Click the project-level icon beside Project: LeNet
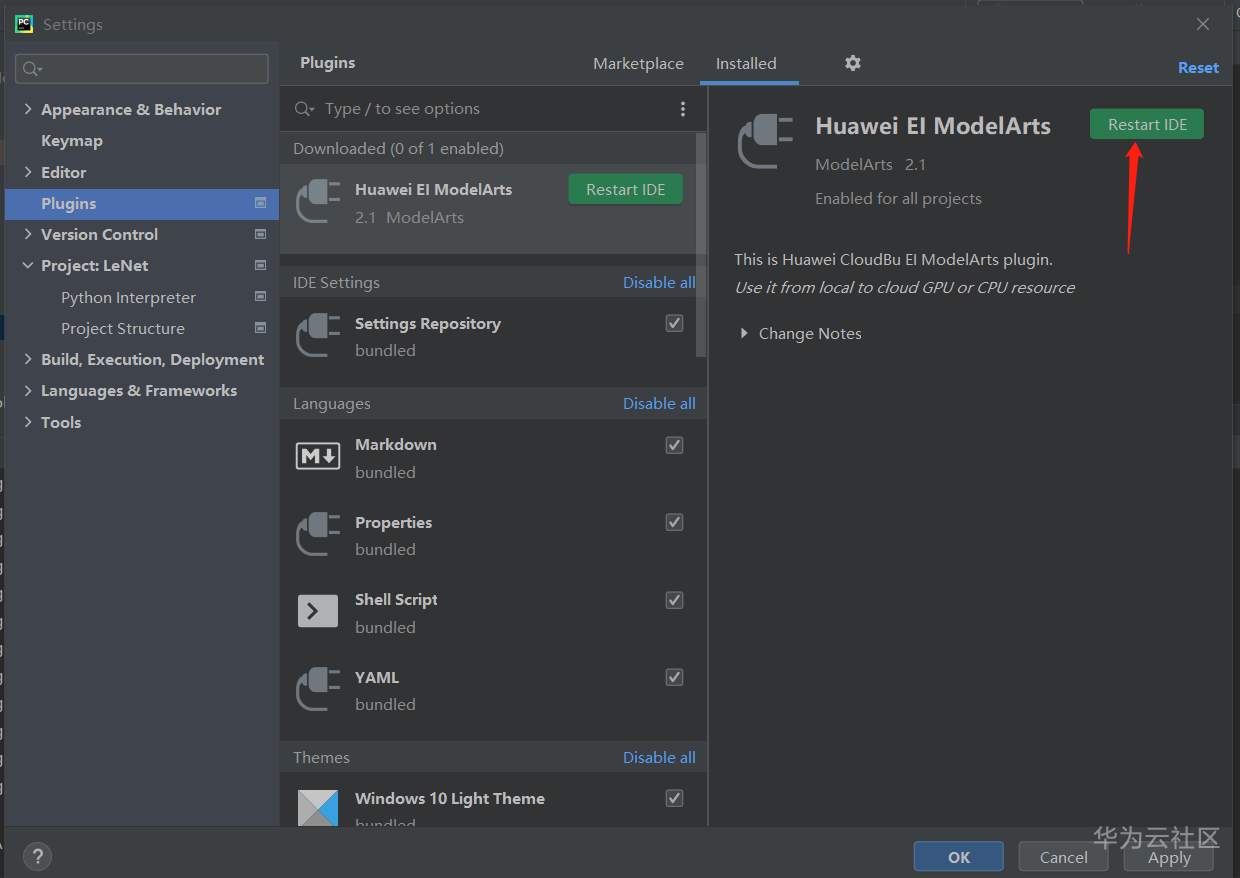The image size is (1240, 878). (261, 265)
